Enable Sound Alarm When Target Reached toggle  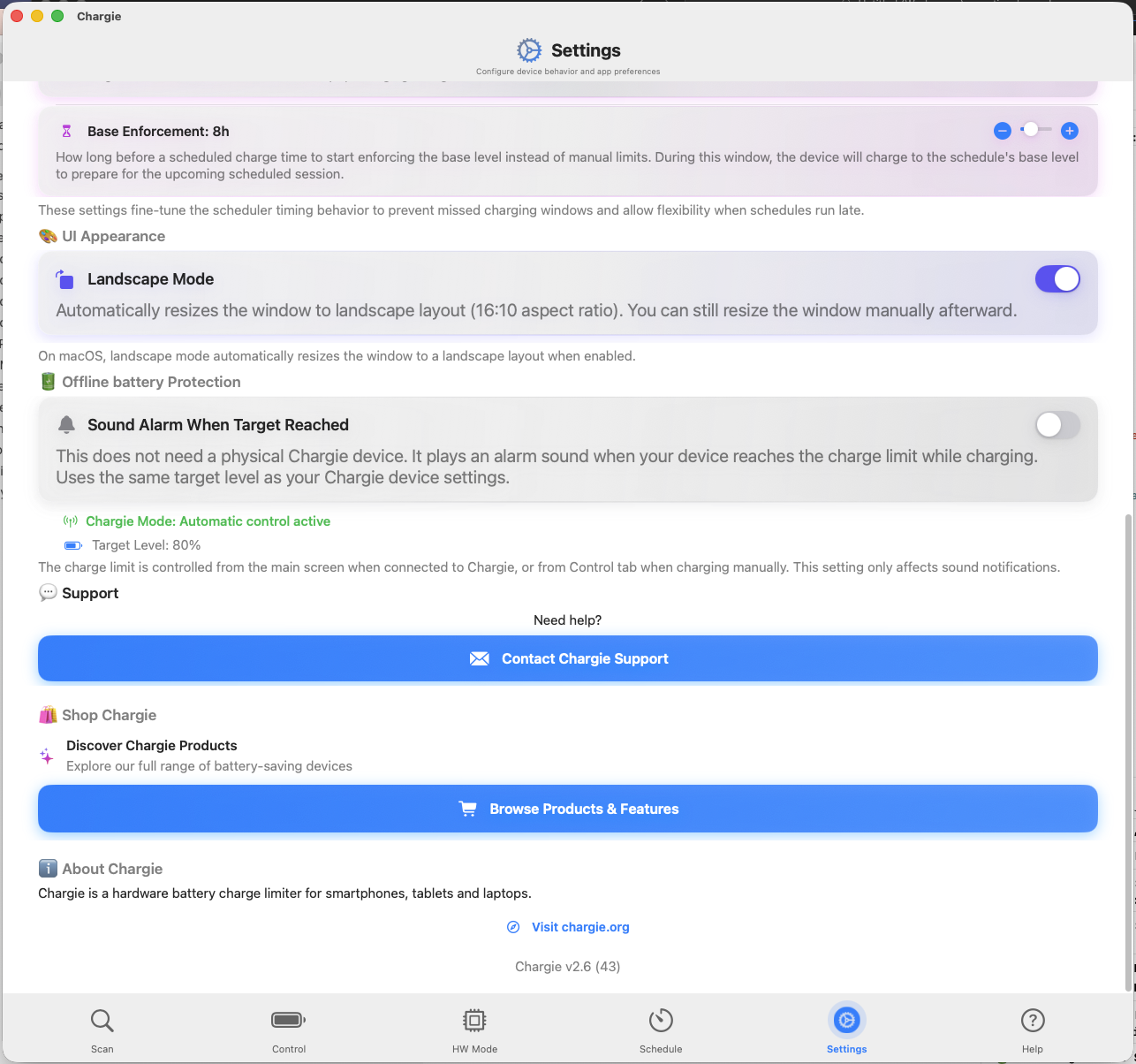click(x=1056, y=425)
